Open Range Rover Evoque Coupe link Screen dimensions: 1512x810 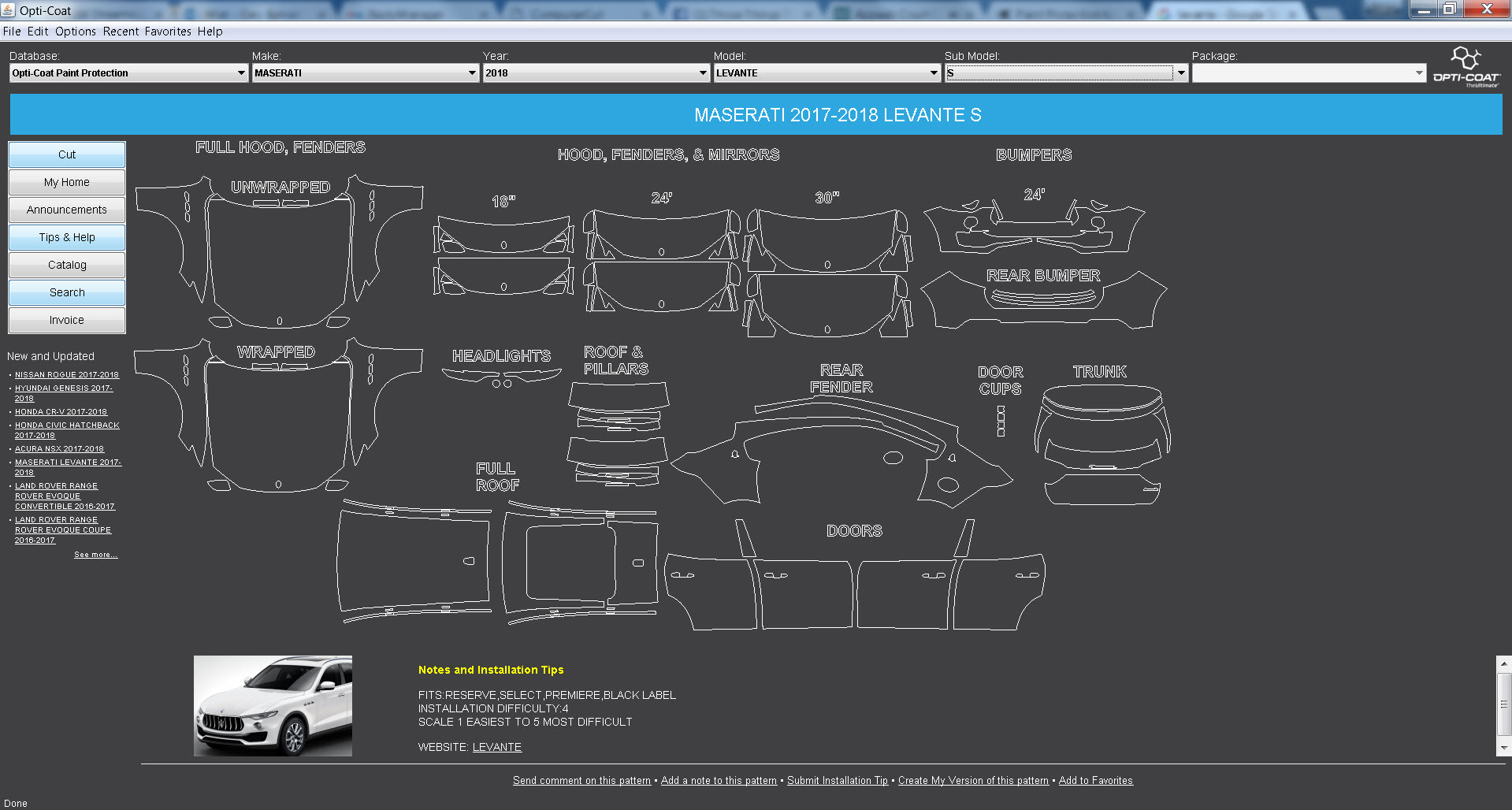(63, 530)
